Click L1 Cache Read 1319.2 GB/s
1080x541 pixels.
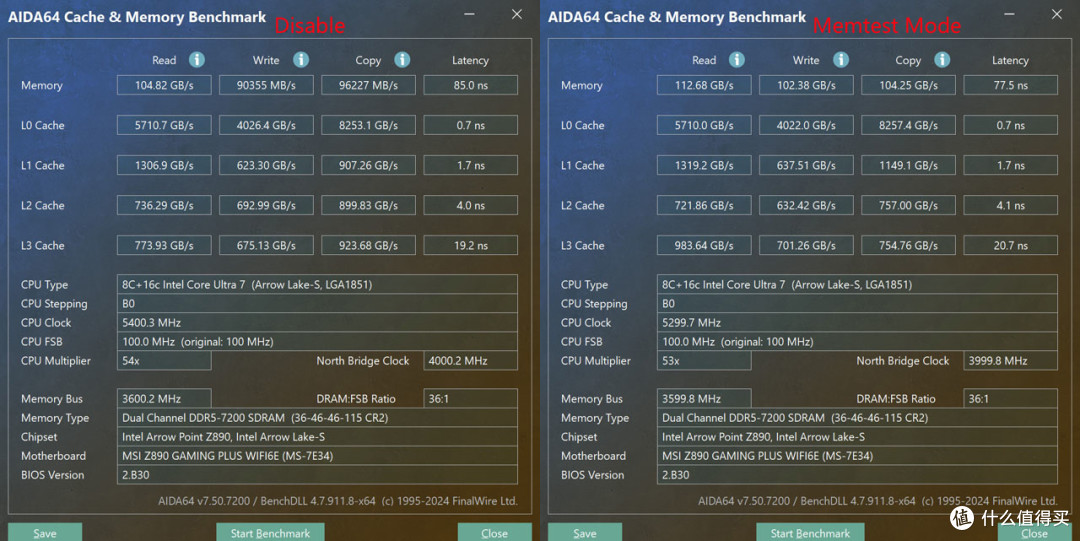[x=704, y=165]
